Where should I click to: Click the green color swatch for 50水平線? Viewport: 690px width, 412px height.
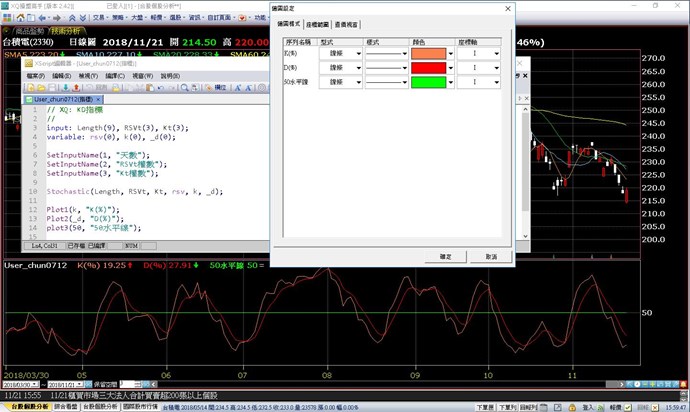(427, 82)
